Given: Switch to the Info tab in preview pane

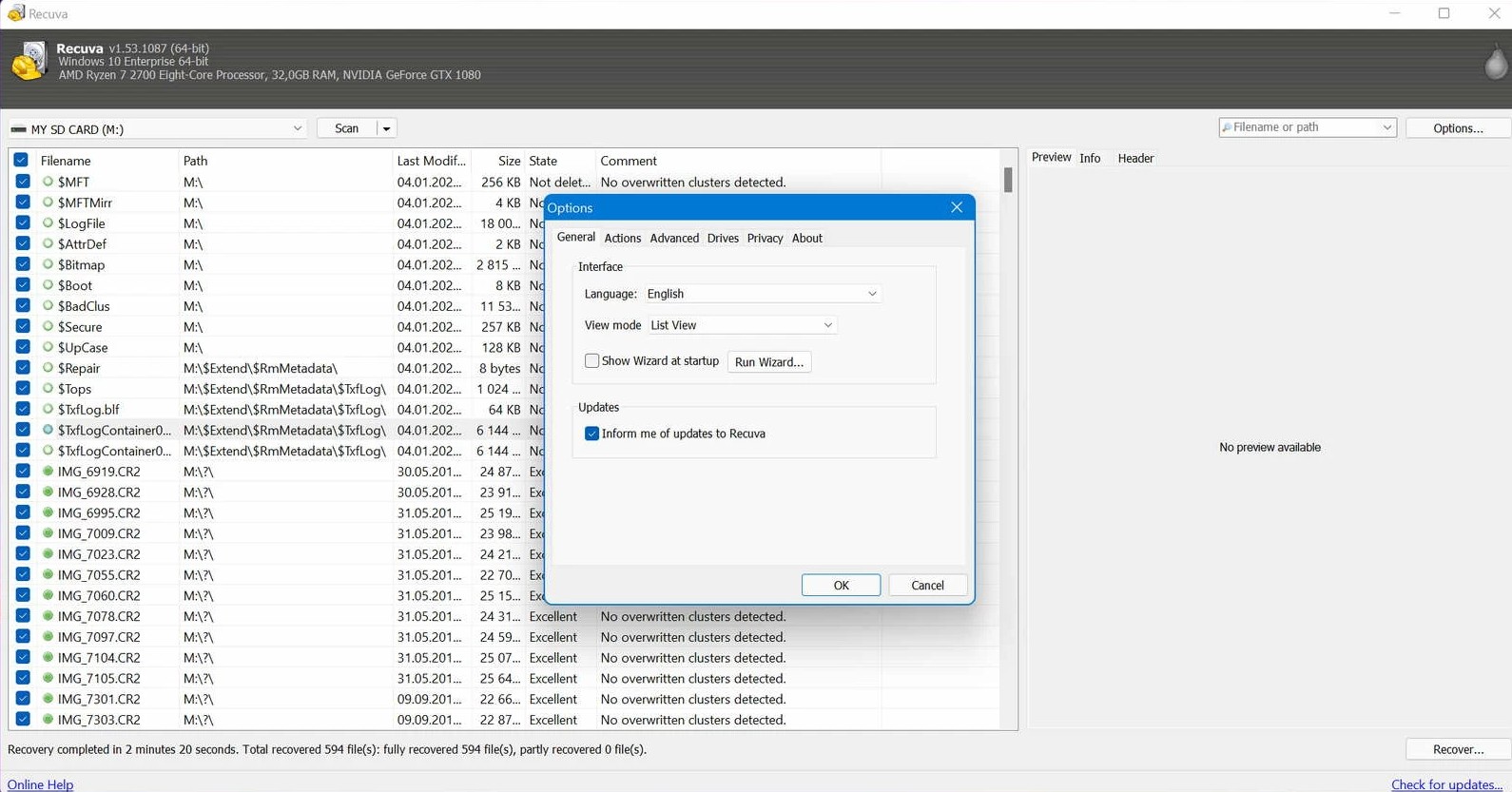Looking at the screenshot, I should tap(1090, 158).
